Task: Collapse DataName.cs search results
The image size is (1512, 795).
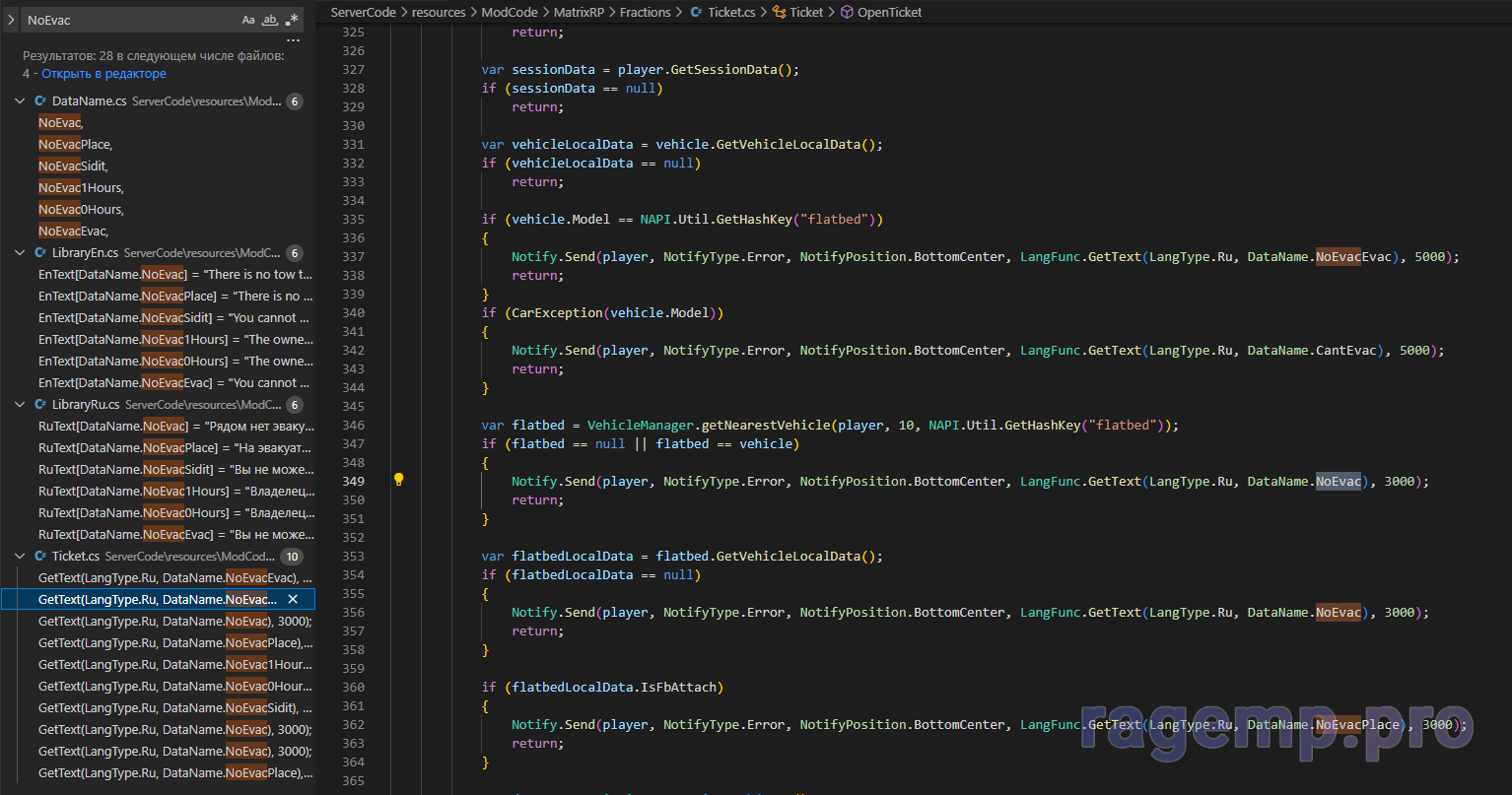Action: coord(22,101)
